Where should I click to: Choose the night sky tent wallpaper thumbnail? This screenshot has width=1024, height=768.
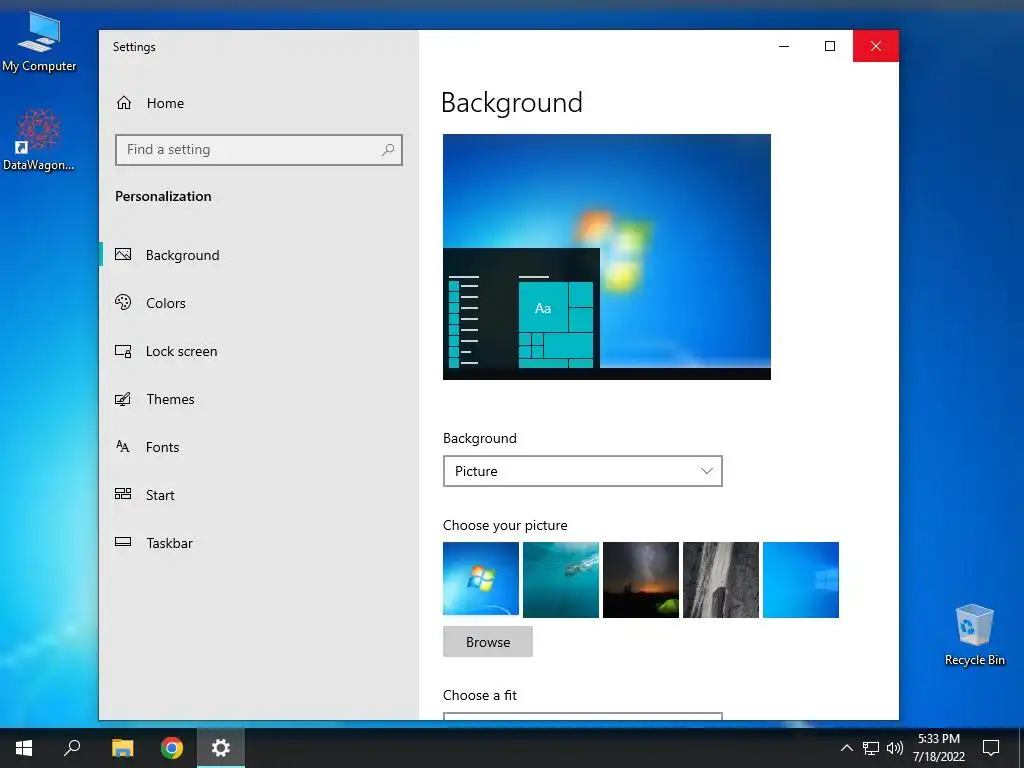pos(641,579)
